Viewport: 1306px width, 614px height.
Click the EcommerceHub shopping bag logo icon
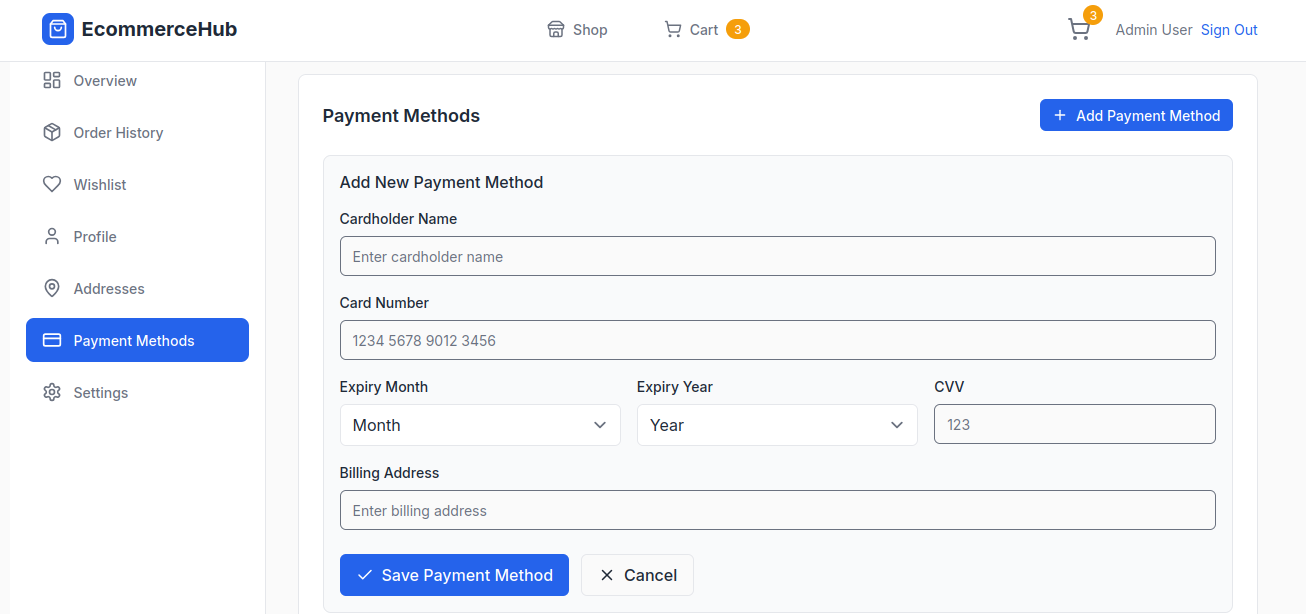58,29
